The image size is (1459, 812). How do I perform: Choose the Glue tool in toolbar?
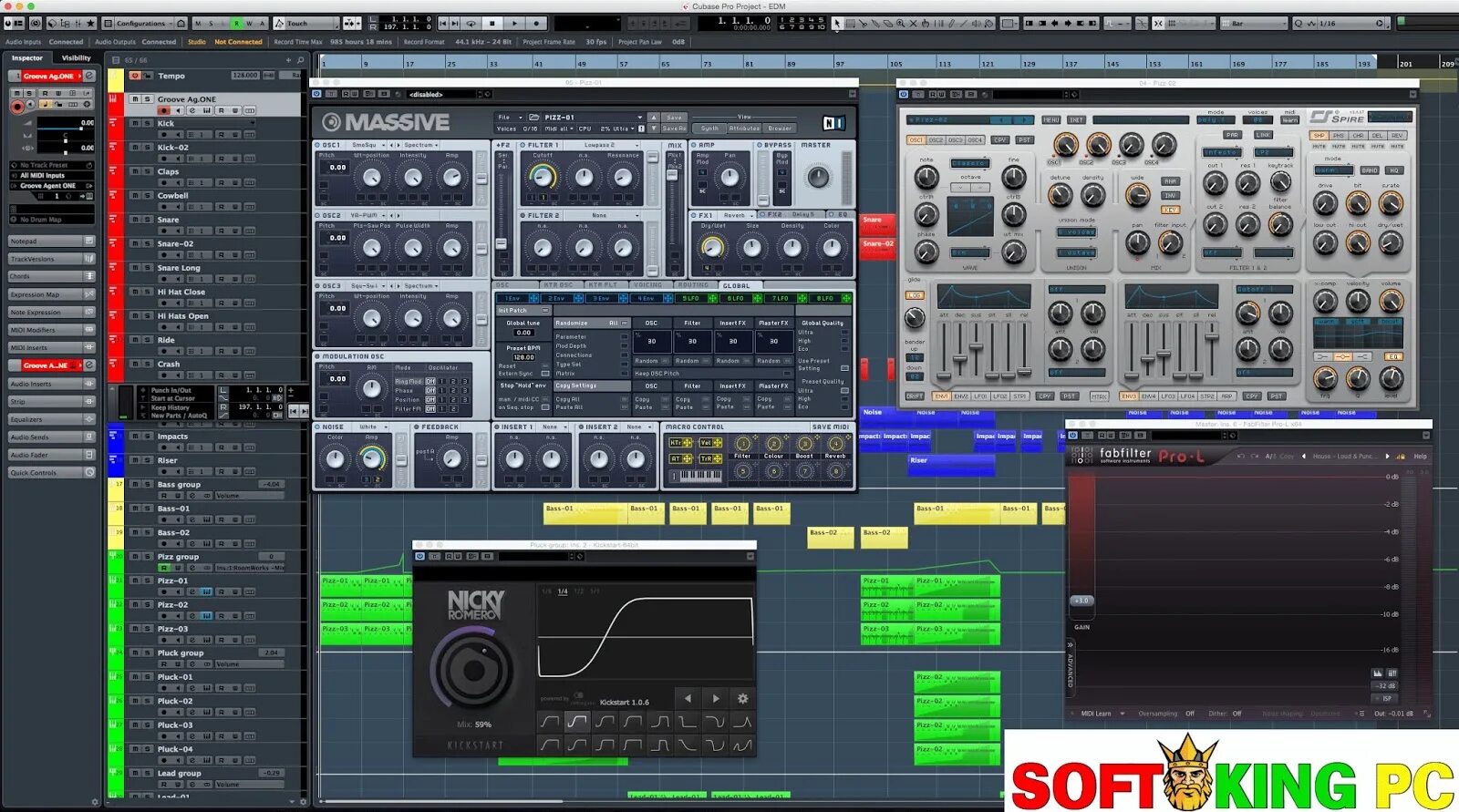(x=875, y=23)
